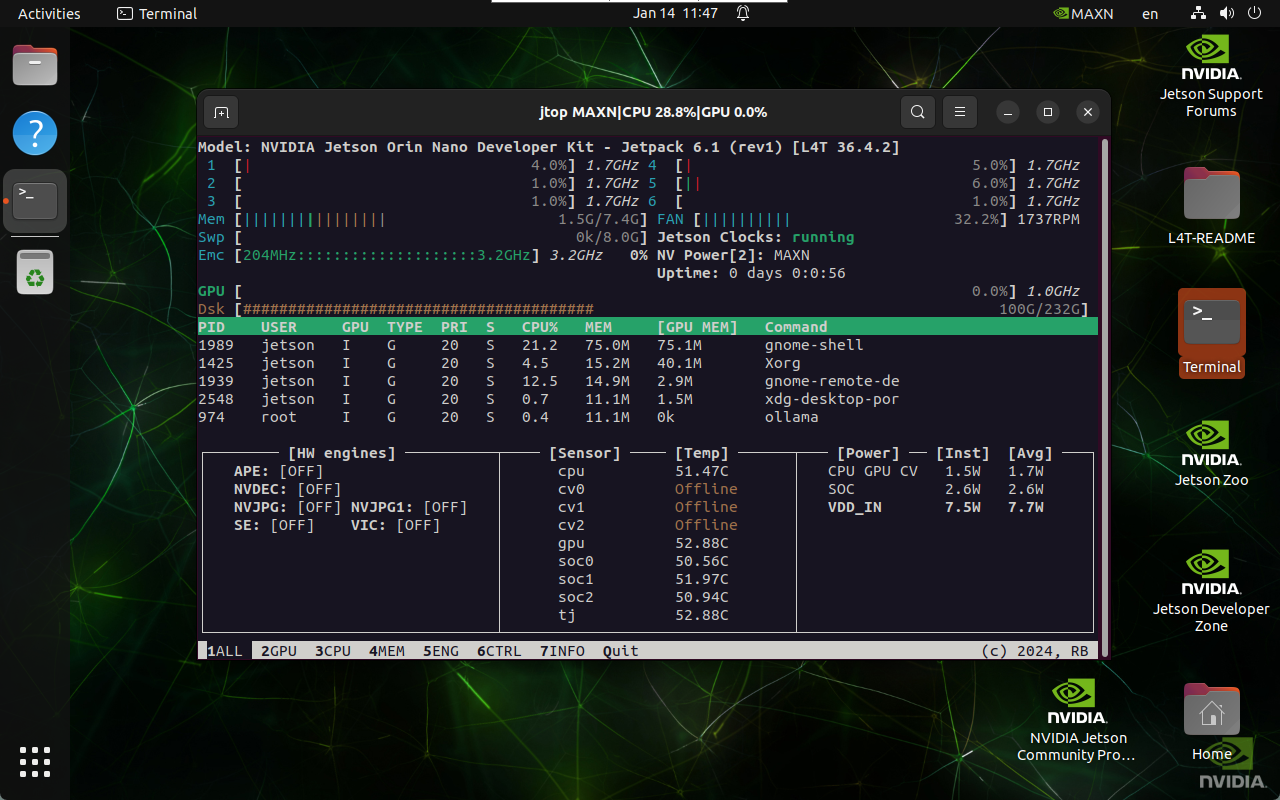Image resolution: width=1280 pixels, height=800 pixels.
Task: Open the L4T-README folder on desktop
Action: click(x=1211, y=205)
